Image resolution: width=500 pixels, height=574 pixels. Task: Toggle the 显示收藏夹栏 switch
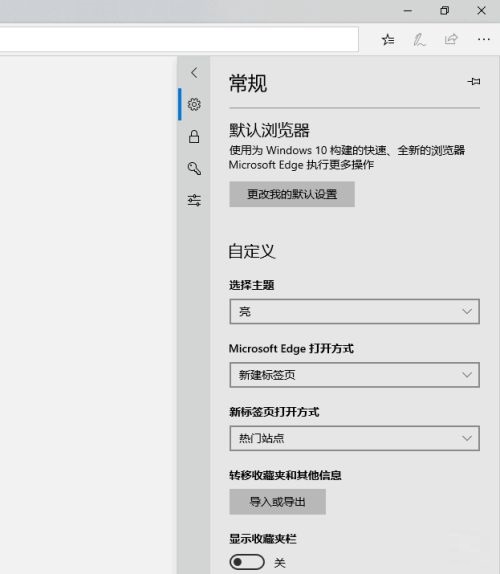[x=247, y=562]
